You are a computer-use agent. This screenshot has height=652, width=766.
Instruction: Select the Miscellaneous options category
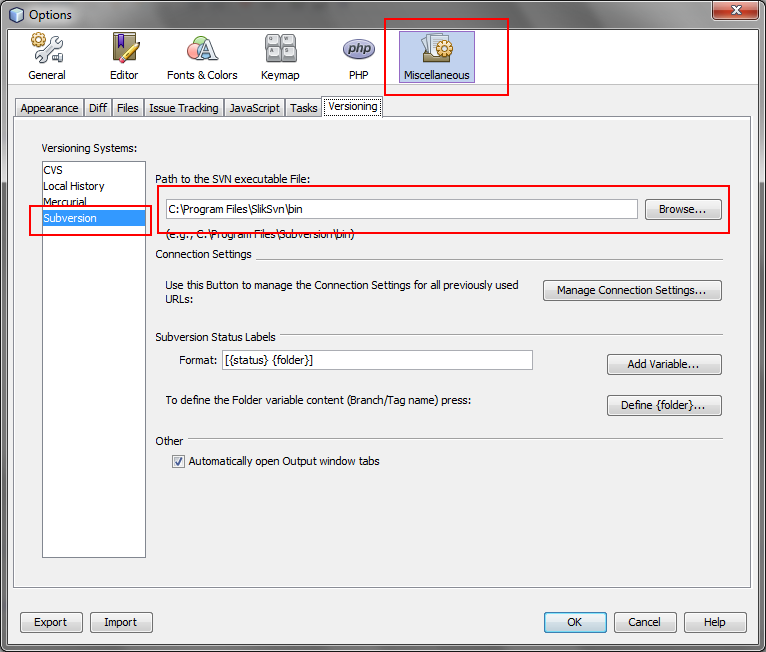coord(436,57)
